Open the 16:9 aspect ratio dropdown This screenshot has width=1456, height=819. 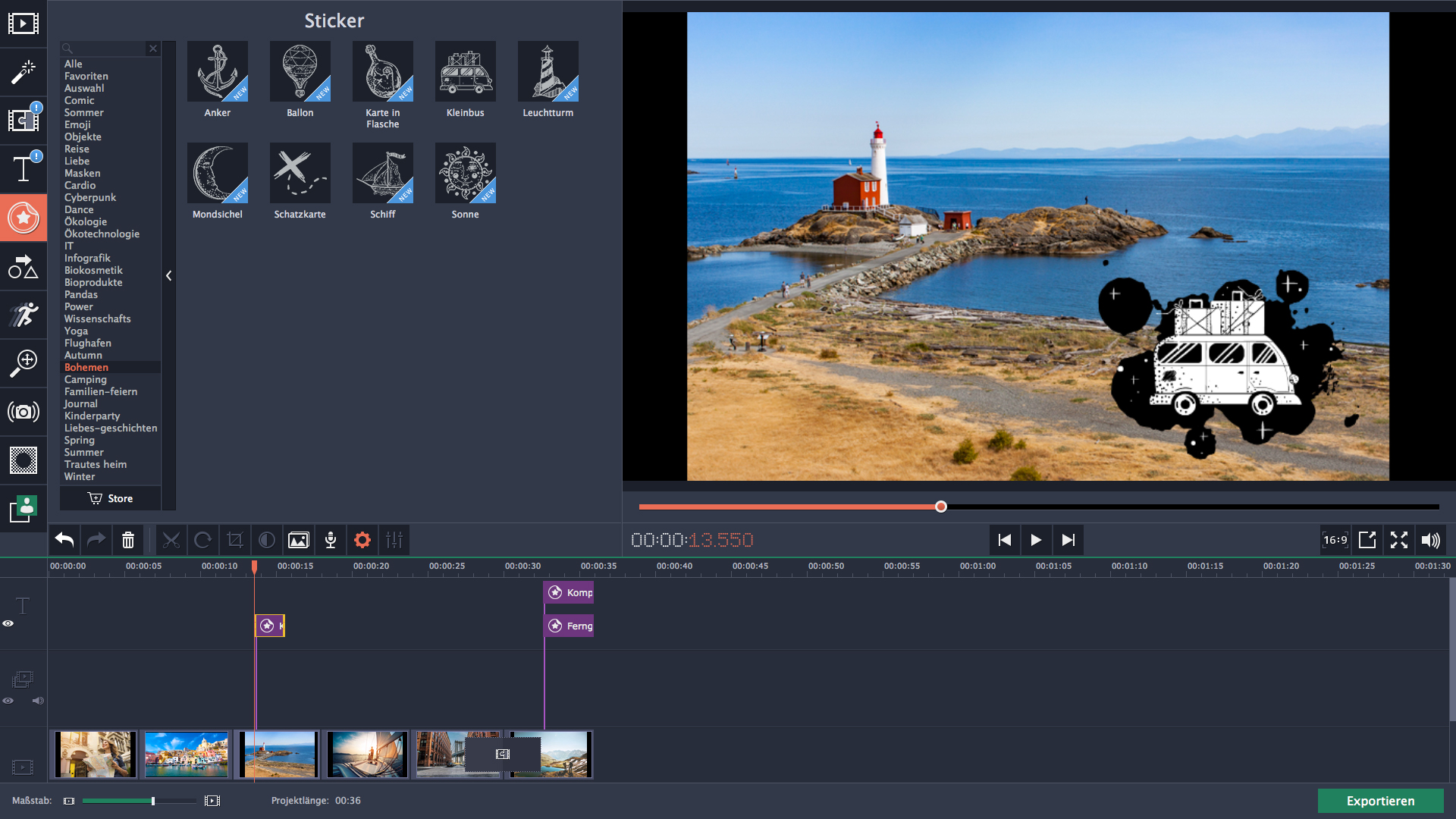(1335, 540)
